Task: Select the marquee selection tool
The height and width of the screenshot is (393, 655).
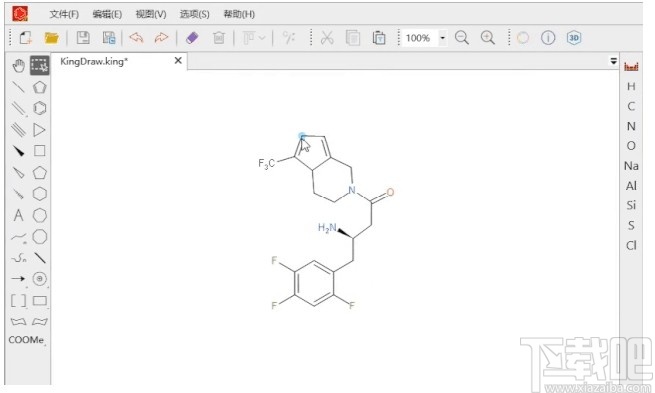Action: pos(40,66)
